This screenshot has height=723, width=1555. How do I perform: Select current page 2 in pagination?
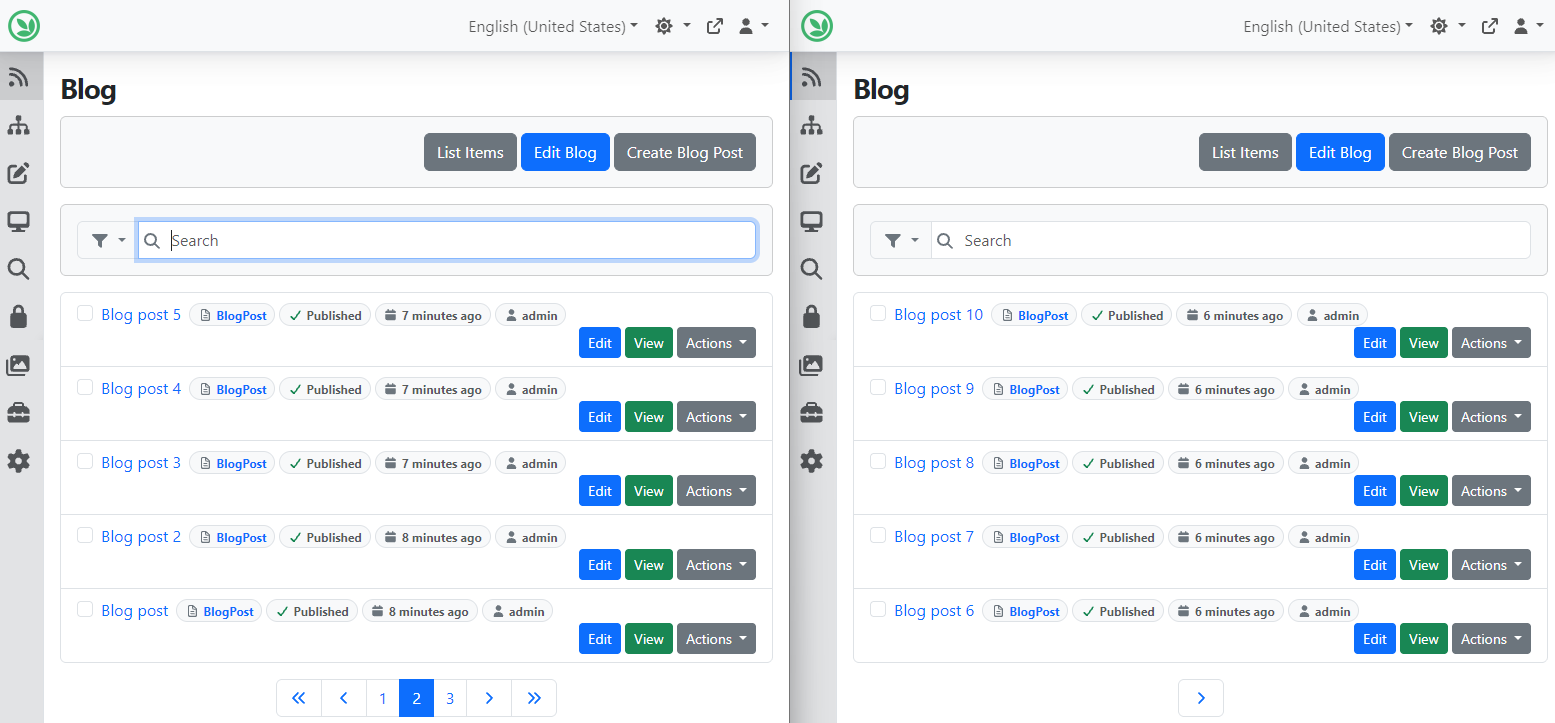[416, 698]
